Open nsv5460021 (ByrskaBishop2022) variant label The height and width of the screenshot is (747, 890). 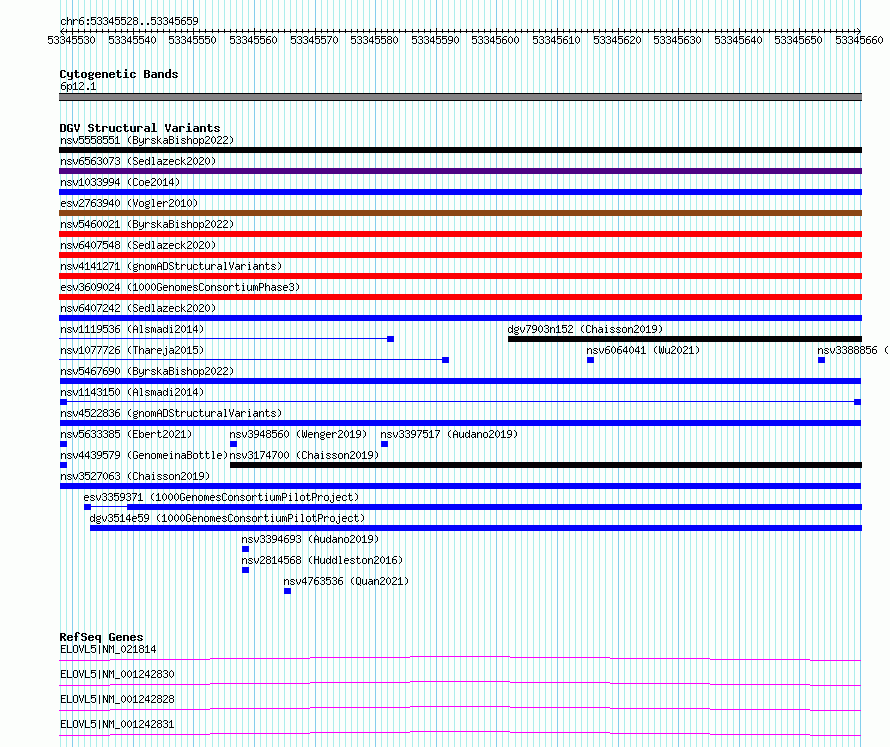point(147,224)
